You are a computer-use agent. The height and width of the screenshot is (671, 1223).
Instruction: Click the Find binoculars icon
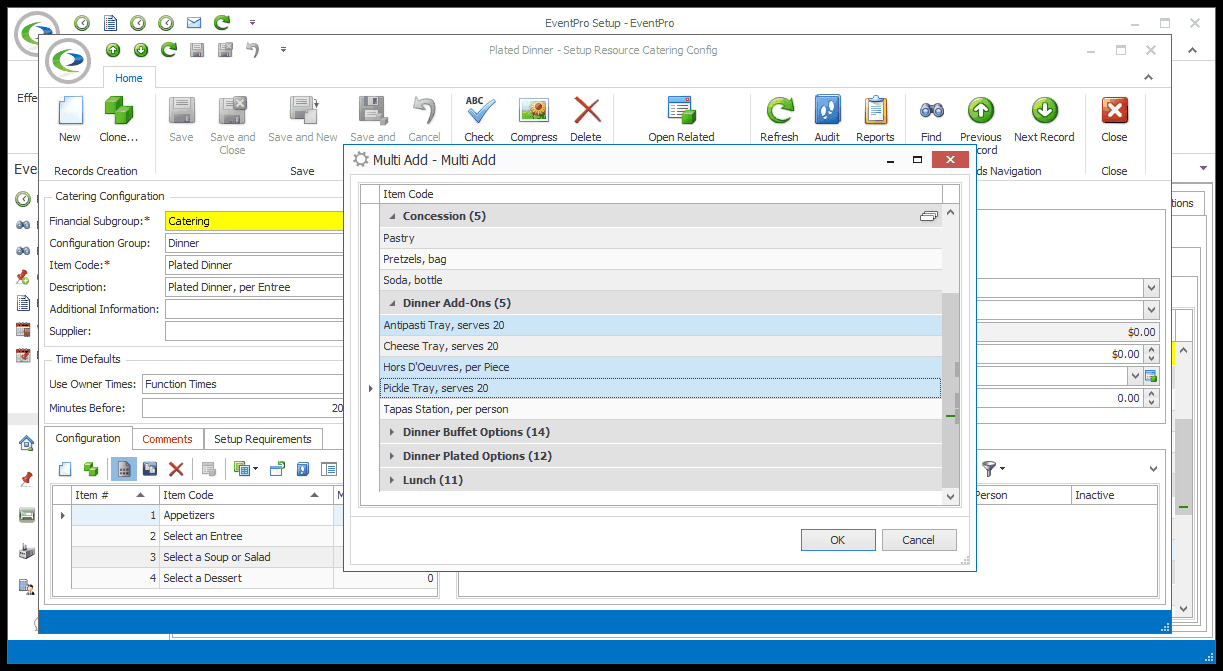(931, 112)
